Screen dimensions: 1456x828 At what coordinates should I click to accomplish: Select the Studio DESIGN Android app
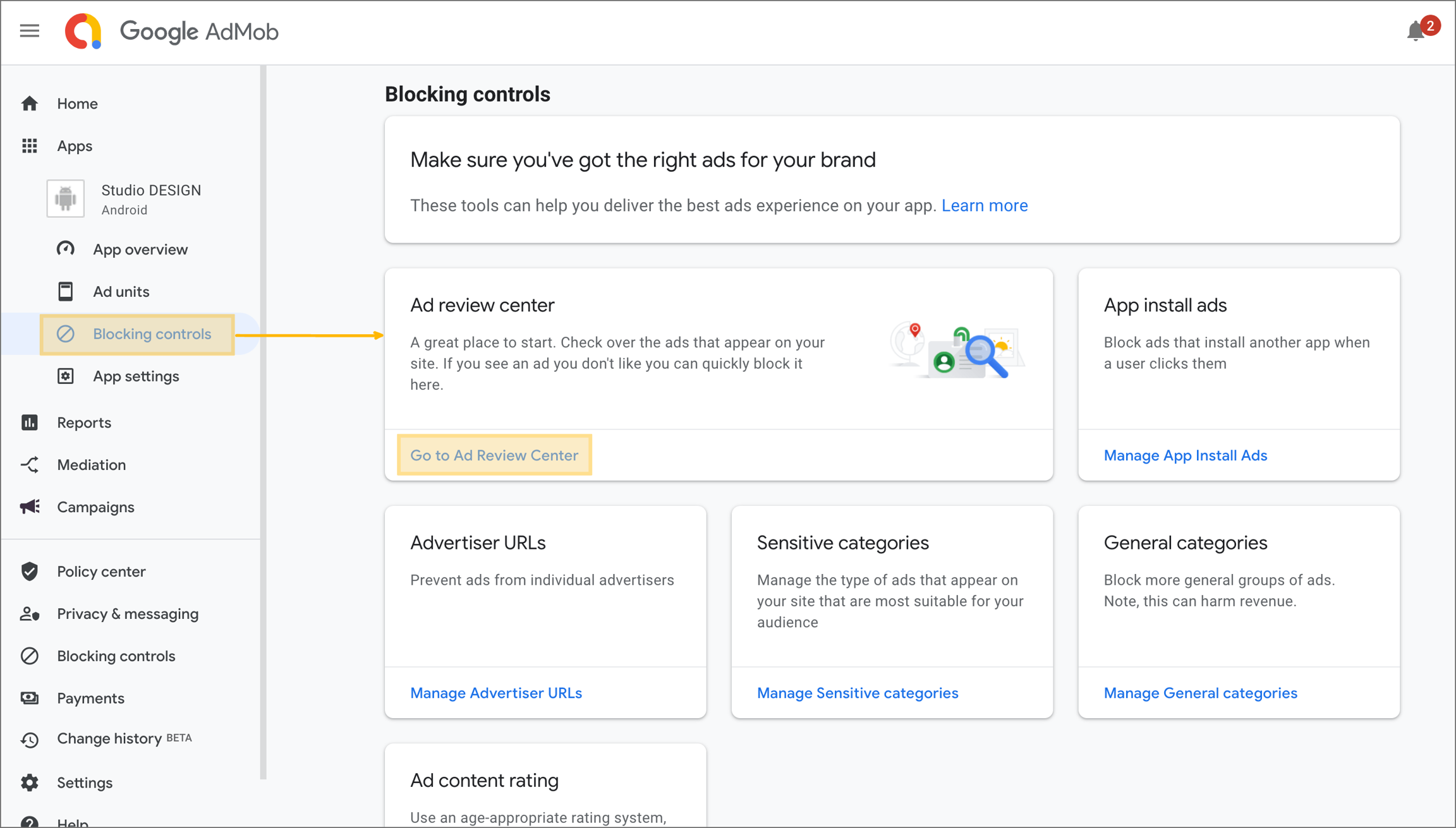[150, 199]
